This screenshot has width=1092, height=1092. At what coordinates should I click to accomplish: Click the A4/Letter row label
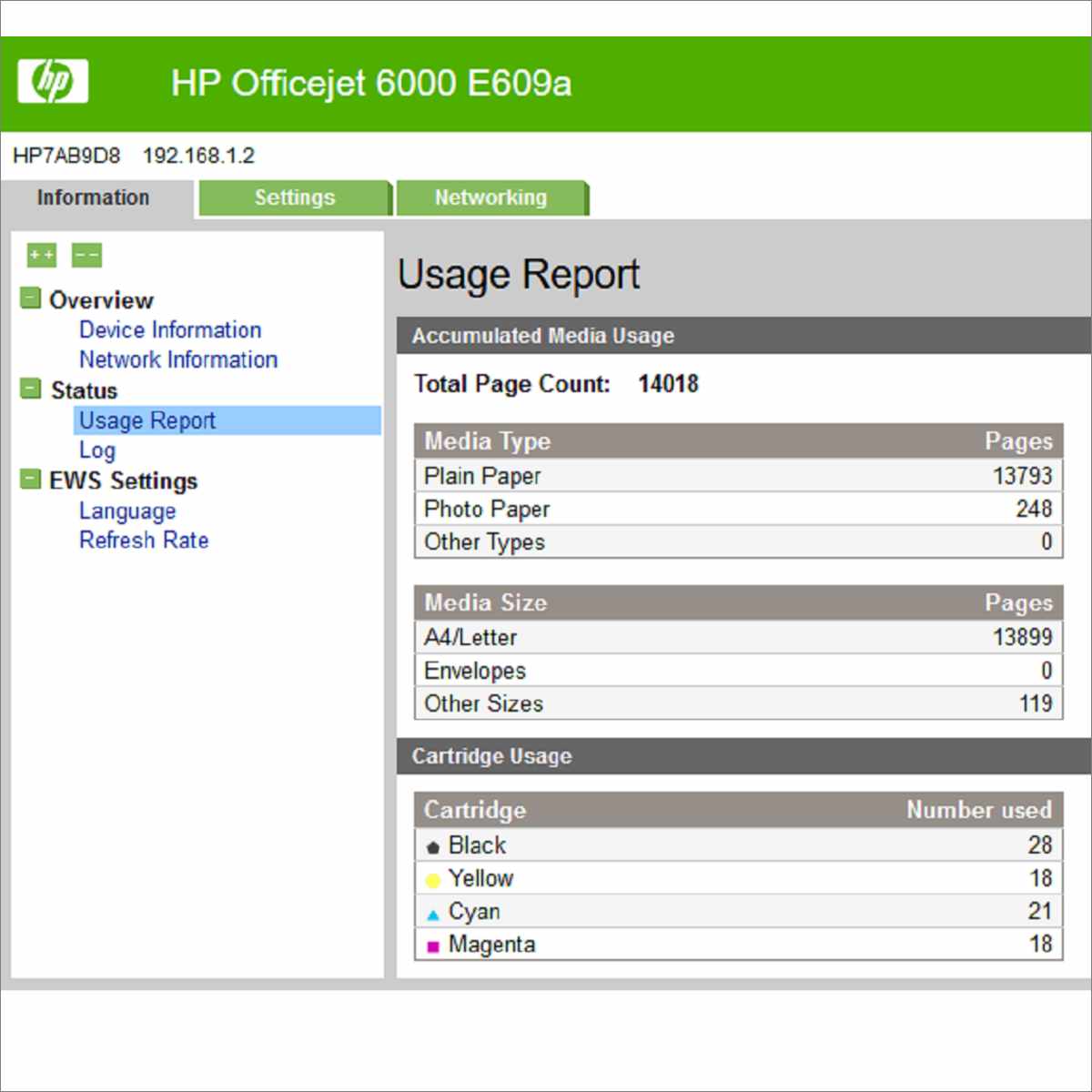coord(470,637)
